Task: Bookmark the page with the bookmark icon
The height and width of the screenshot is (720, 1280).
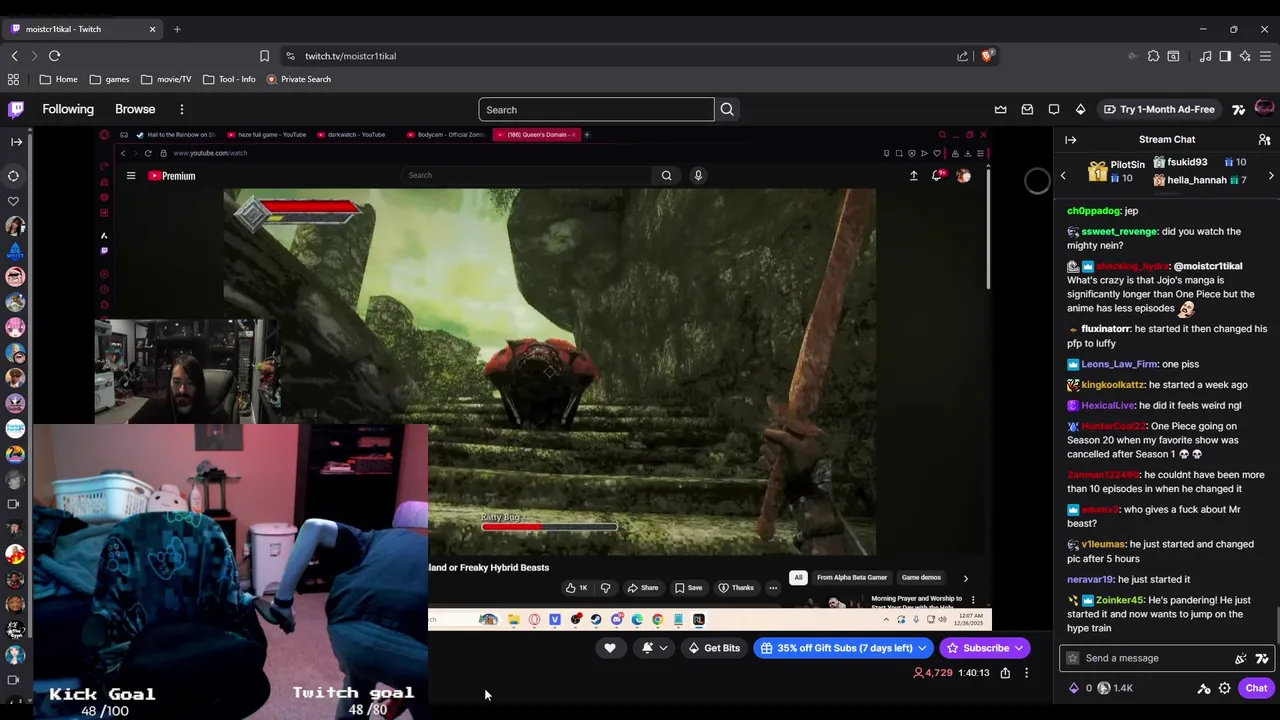Action: coord(264,56)
